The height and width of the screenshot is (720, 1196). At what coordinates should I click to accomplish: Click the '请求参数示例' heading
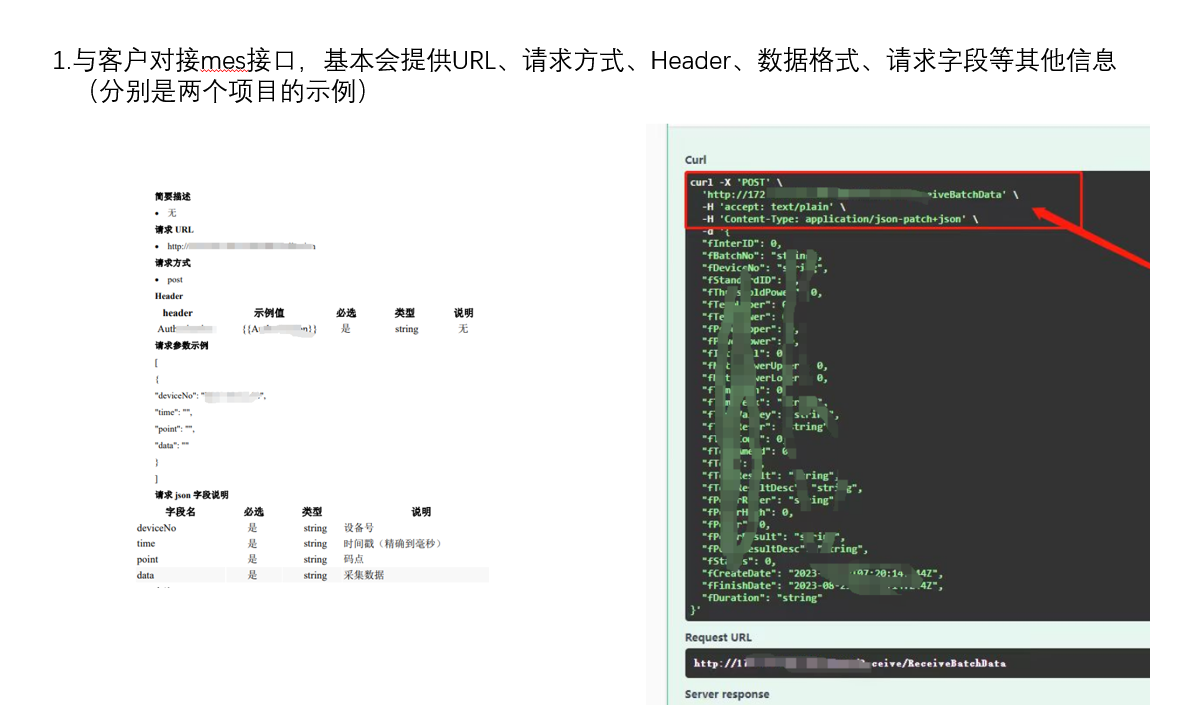(x=182, y=346)
